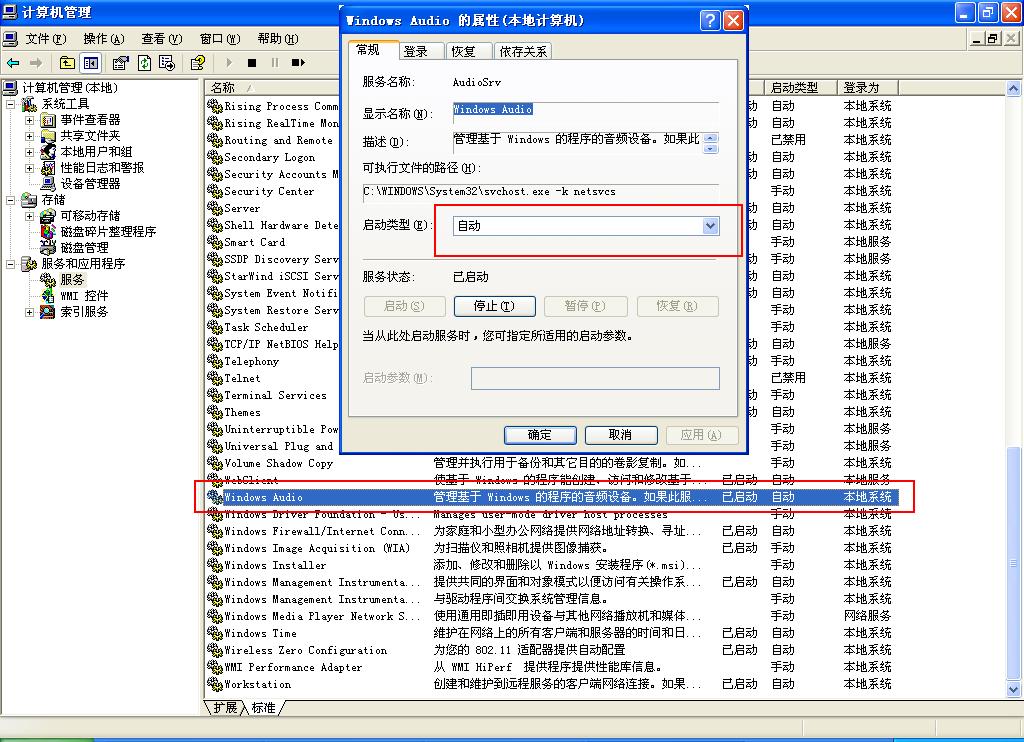Screen dimensions: 1024x742
Task: Sort by the 启动类型 column header
Action: click(799, 88)
